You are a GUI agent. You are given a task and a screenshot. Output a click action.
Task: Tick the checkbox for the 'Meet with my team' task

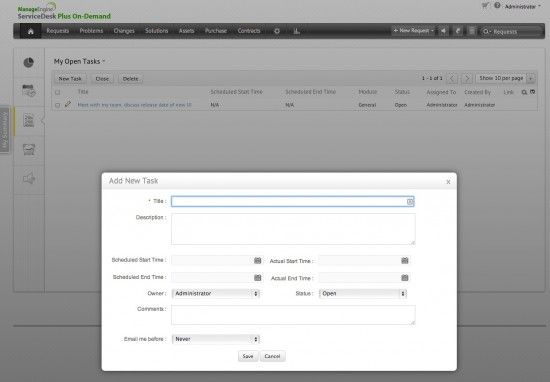pos(58,105)
